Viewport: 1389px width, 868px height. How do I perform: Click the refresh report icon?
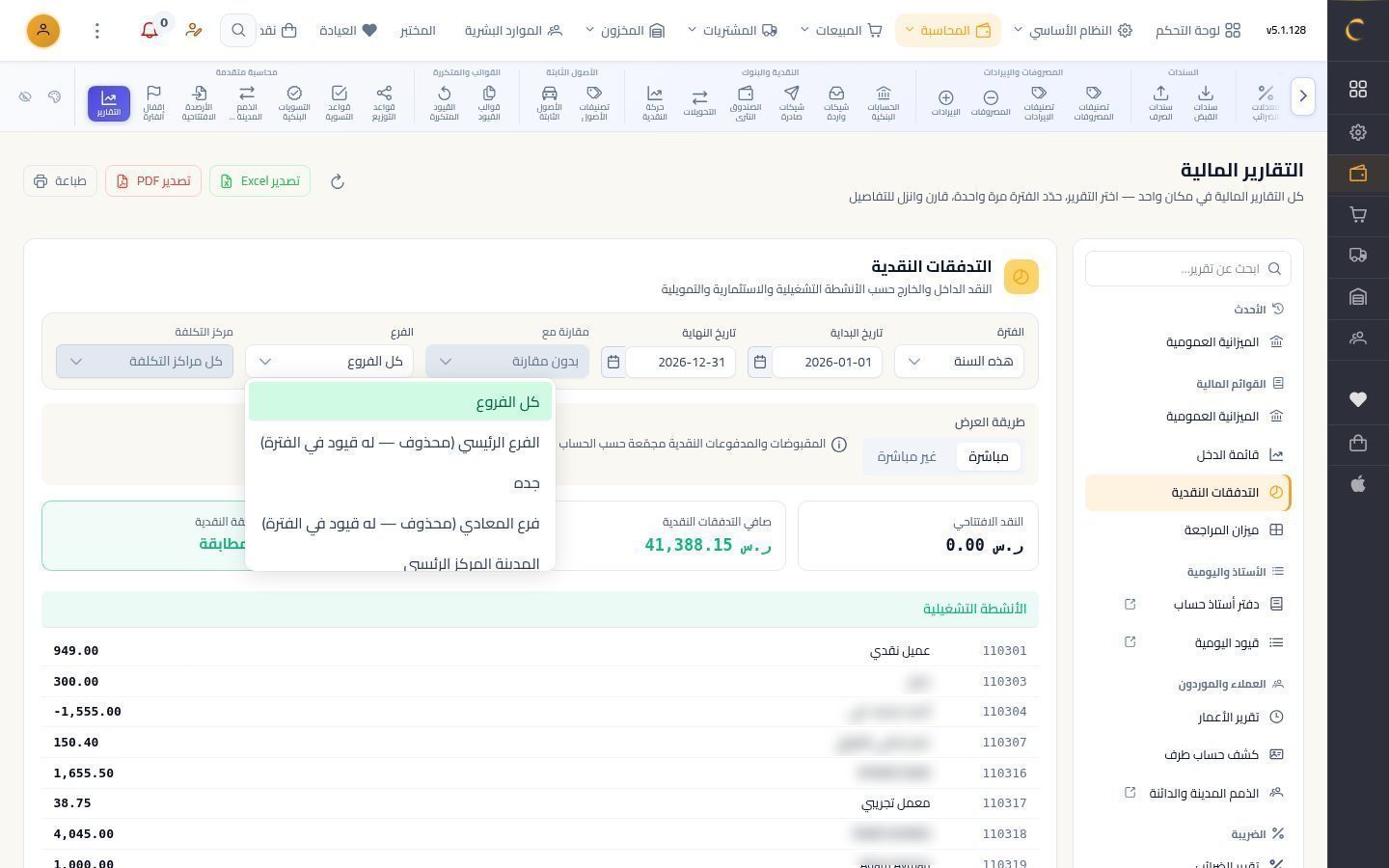tap(338, 181)
